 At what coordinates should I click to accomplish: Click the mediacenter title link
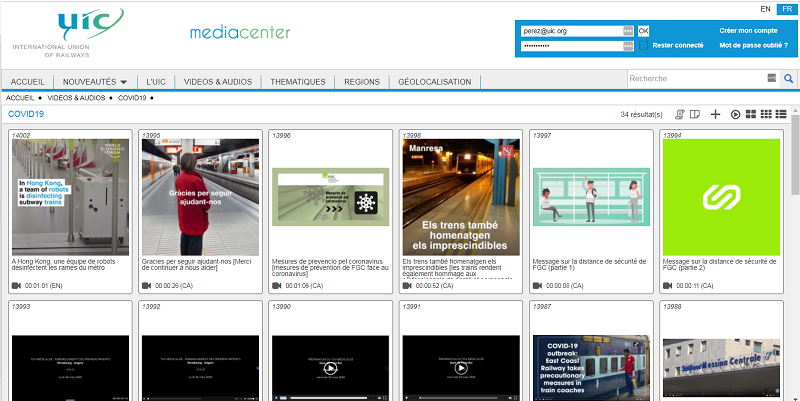(x=240, y=33)
